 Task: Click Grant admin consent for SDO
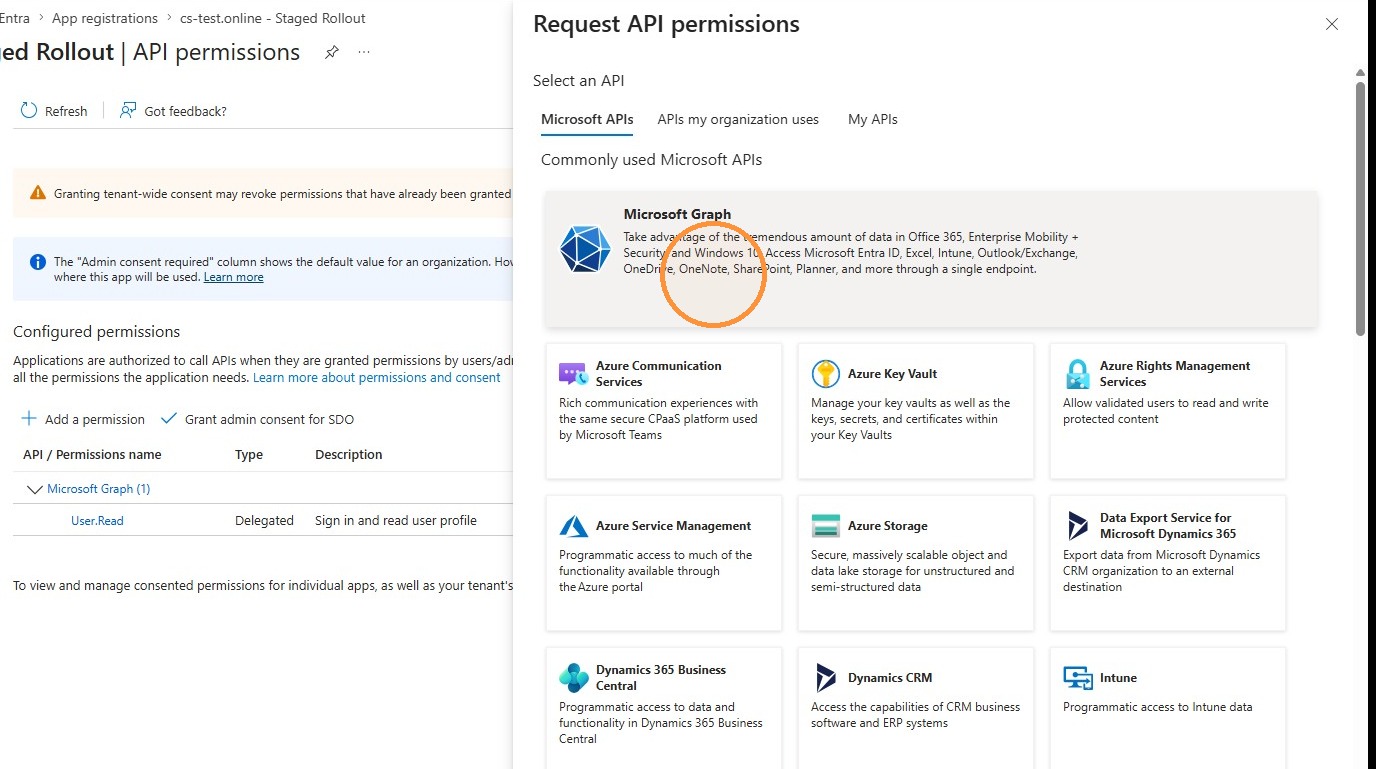(257, 419)
